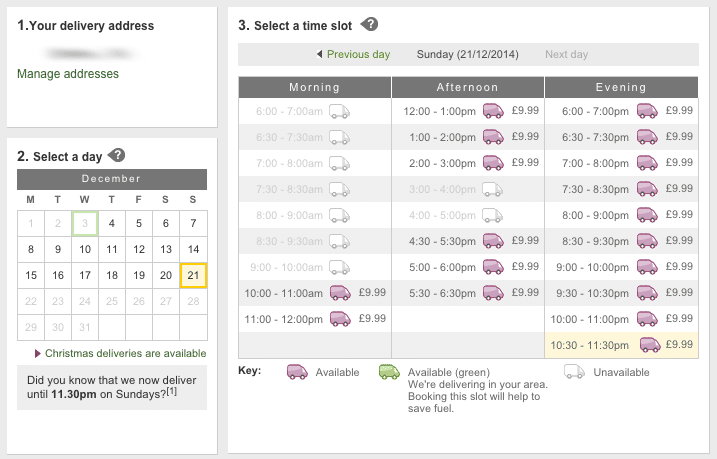Choose December 18 on the calendar
Image resolution: width=717 pixels, height=459 pixels.
[112, 275]
